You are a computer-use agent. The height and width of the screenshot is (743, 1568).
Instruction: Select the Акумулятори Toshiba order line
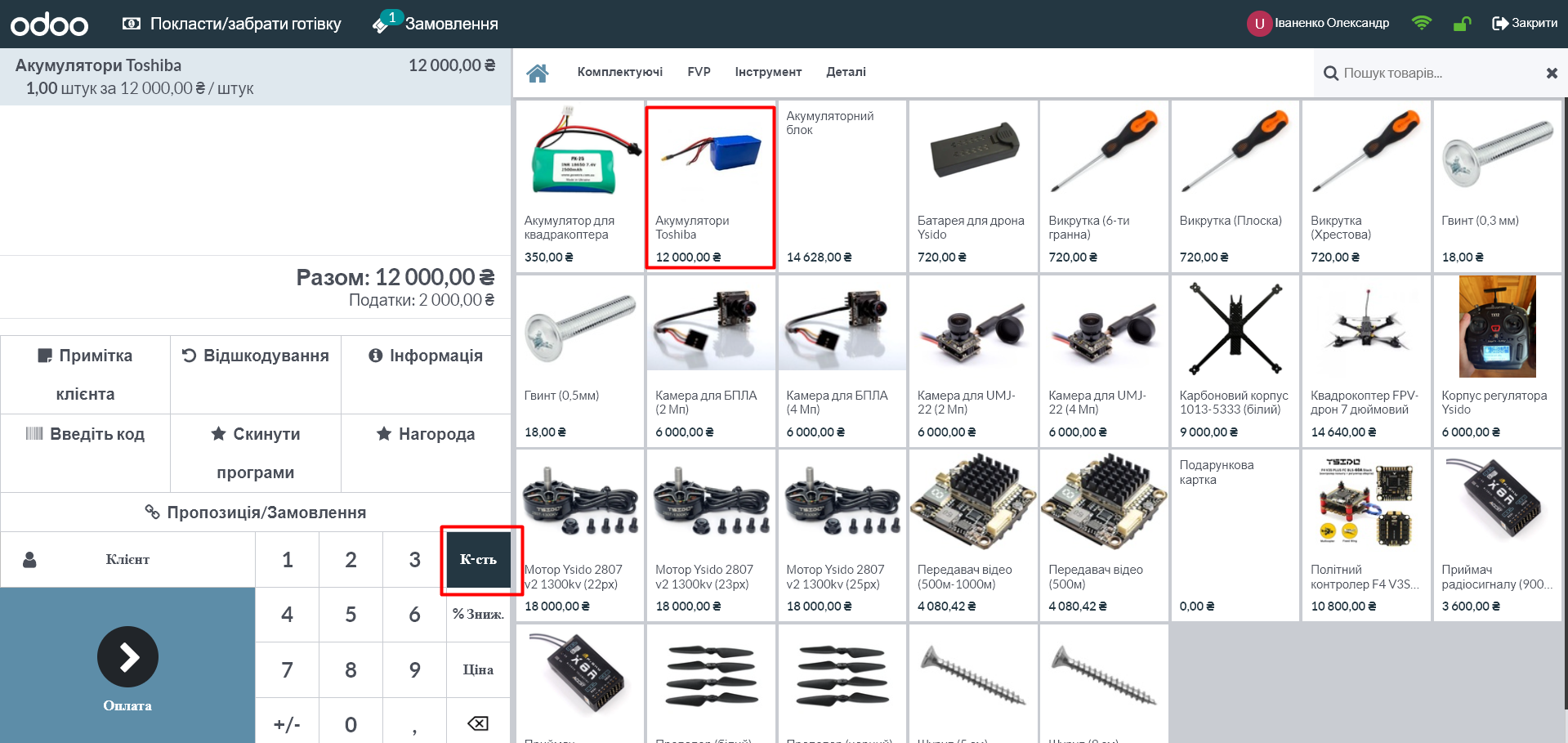(255, 77)
